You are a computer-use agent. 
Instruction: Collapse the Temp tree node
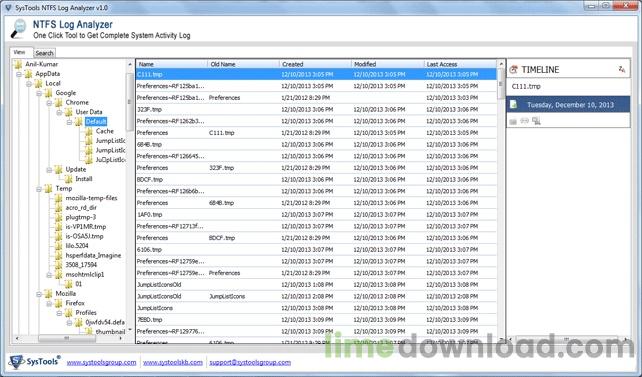click(x=39, y=189)
